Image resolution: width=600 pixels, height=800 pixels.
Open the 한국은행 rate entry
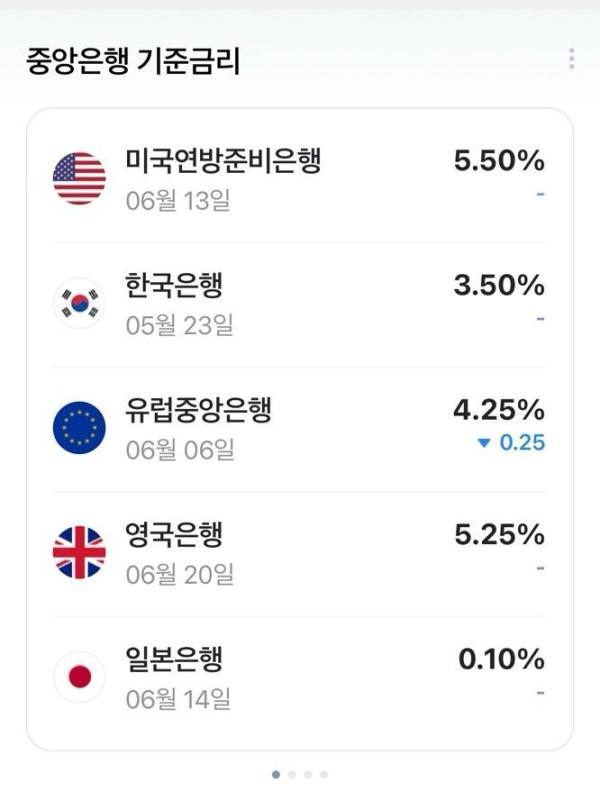pos(299,304)
